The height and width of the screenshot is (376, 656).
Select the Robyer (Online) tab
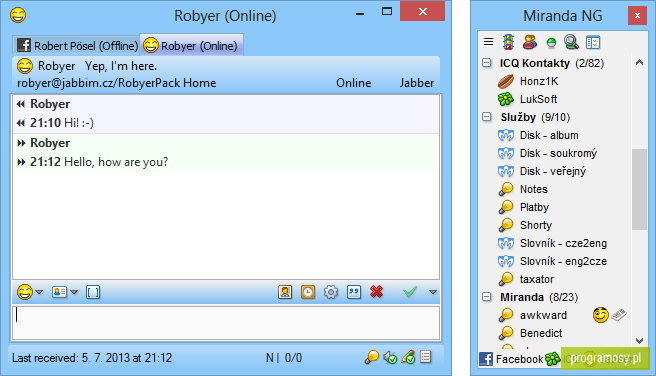(191, 45)
